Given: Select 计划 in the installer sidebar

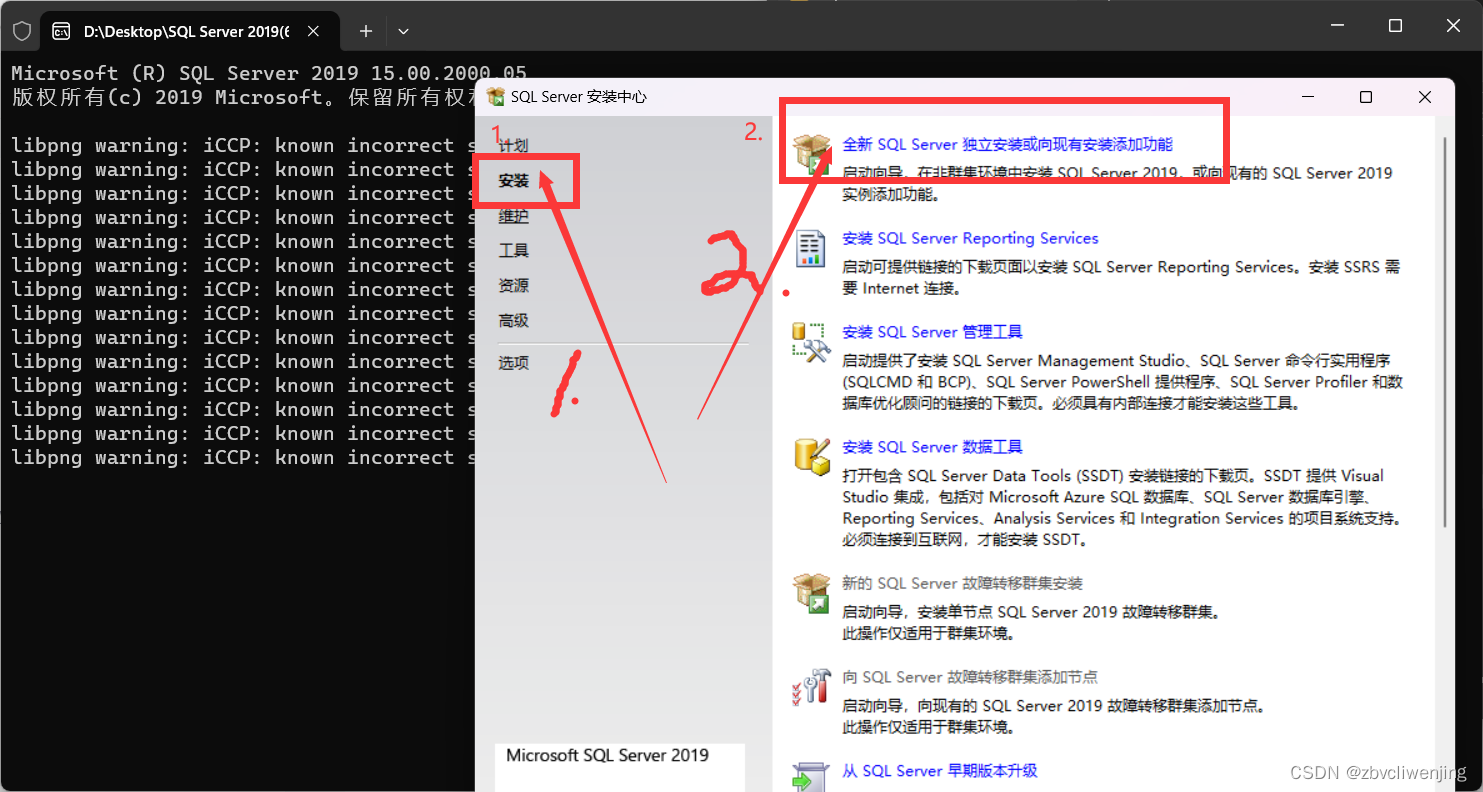Looking at the screenshot, I should 513,144.
